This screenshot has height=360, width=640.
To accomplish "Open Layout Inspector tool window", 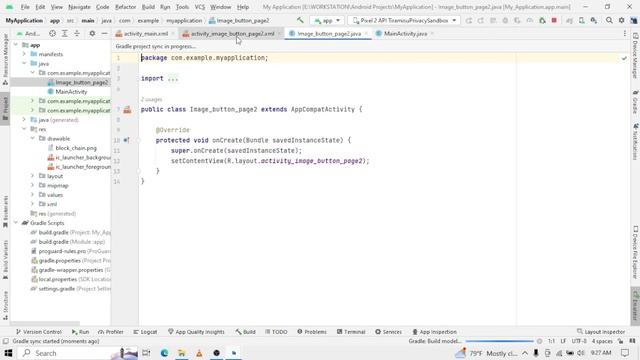I will coord(601,332).
